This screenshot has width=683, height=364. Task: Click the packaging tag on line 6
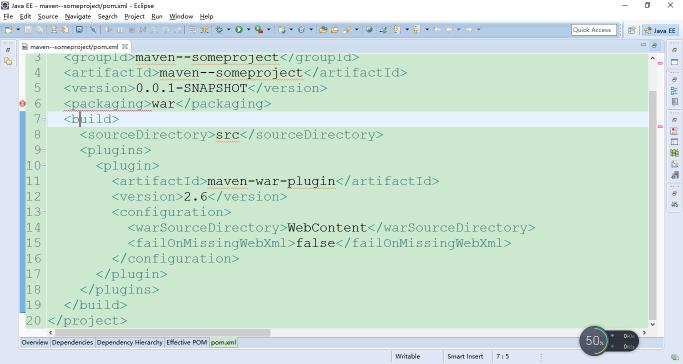tap(108, 104)
